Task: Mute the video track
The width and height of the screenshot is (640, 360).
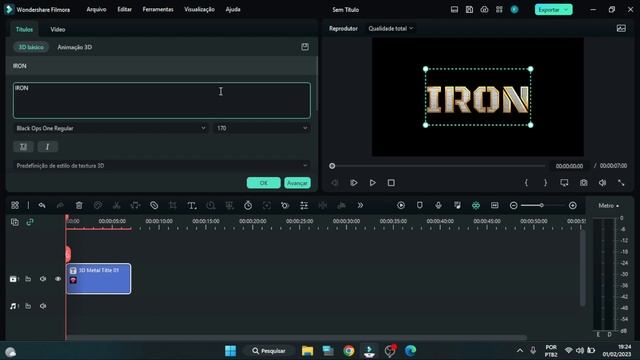Action: point(43,279)
